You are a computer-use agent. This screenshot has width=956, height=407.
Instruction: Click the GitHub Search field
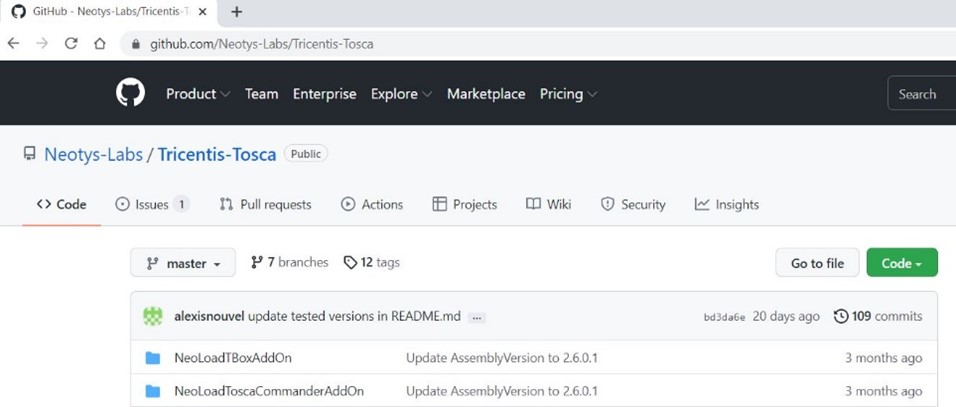point(922,94)
